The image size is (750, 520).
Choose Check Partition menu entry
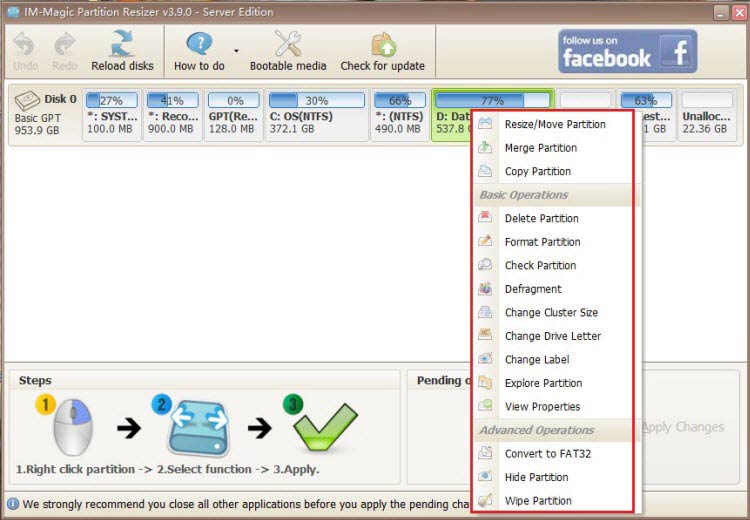[x=554, y=266]
